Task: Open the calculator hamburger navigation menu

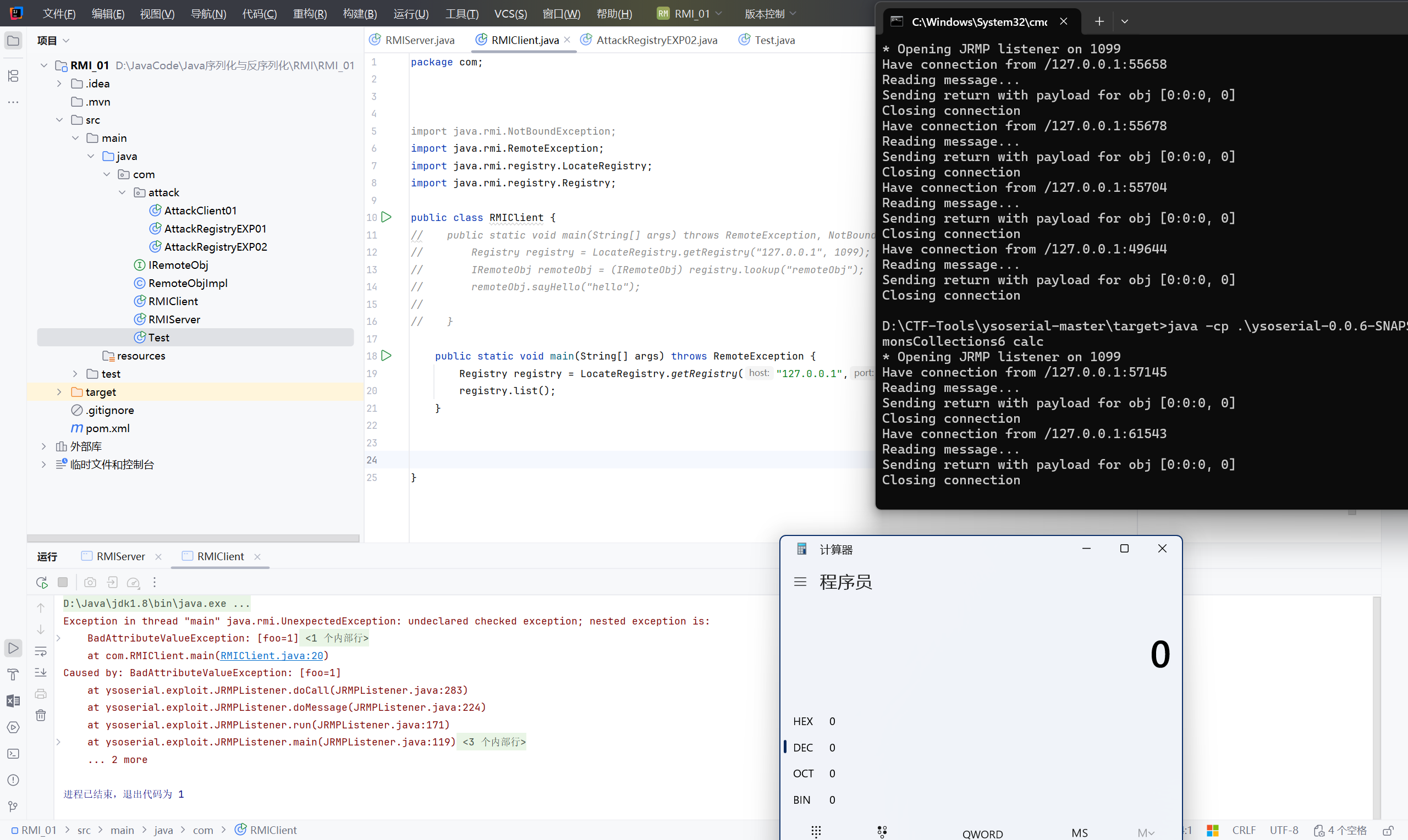Action: (800, 582)
